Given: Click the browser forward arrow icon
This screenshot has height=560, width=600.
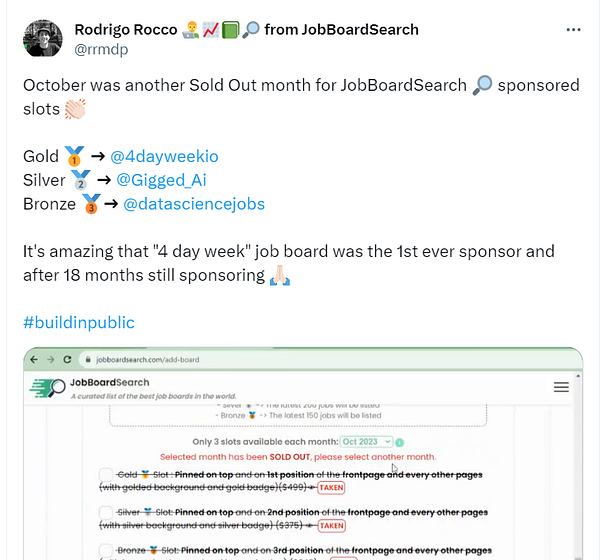Looking at the screenshot, I should [x=51, y=359].
